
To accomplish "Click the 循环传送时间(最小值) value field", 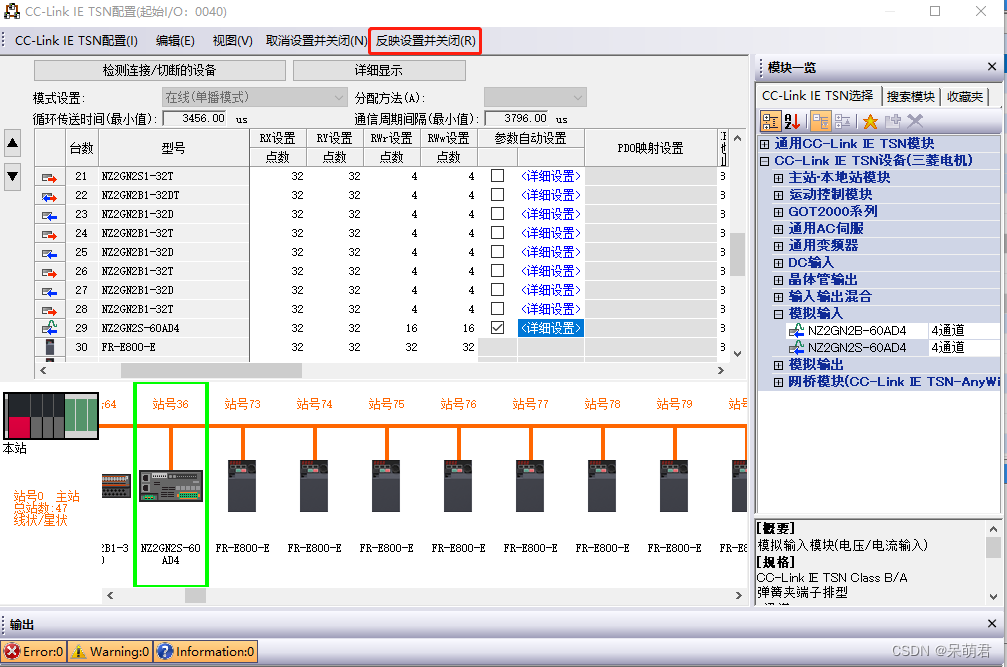I will [195, 118].
